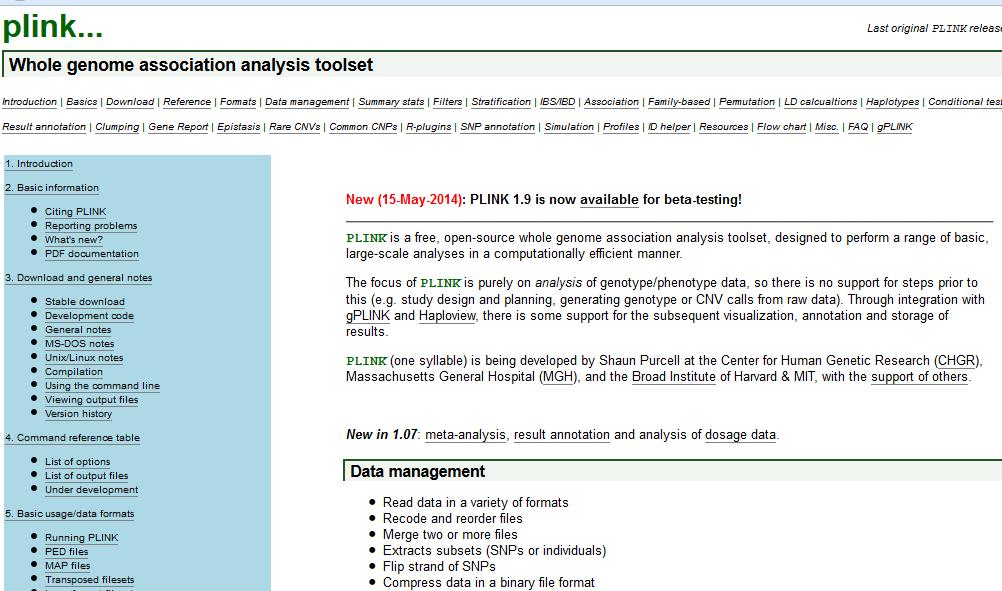The height and width of the screenshot is (591, 1002).
Task: Open General notes in sidebar
Action: click(x=78, y=330)
